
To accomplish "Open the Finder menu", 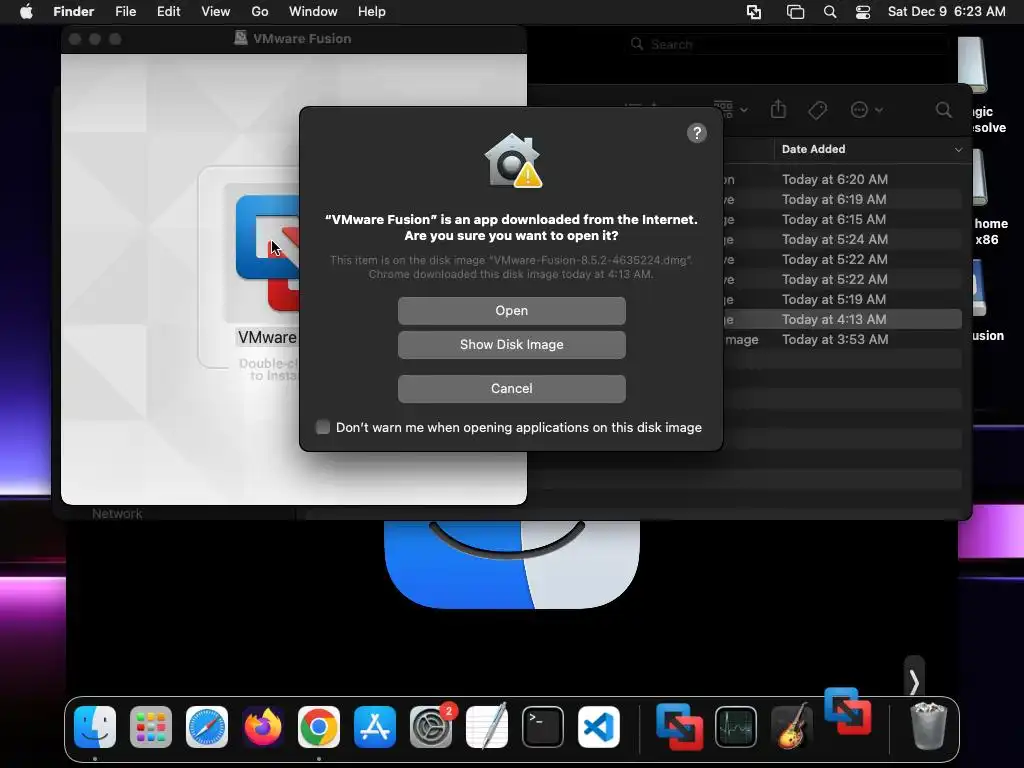I will (x=73, y=12).
